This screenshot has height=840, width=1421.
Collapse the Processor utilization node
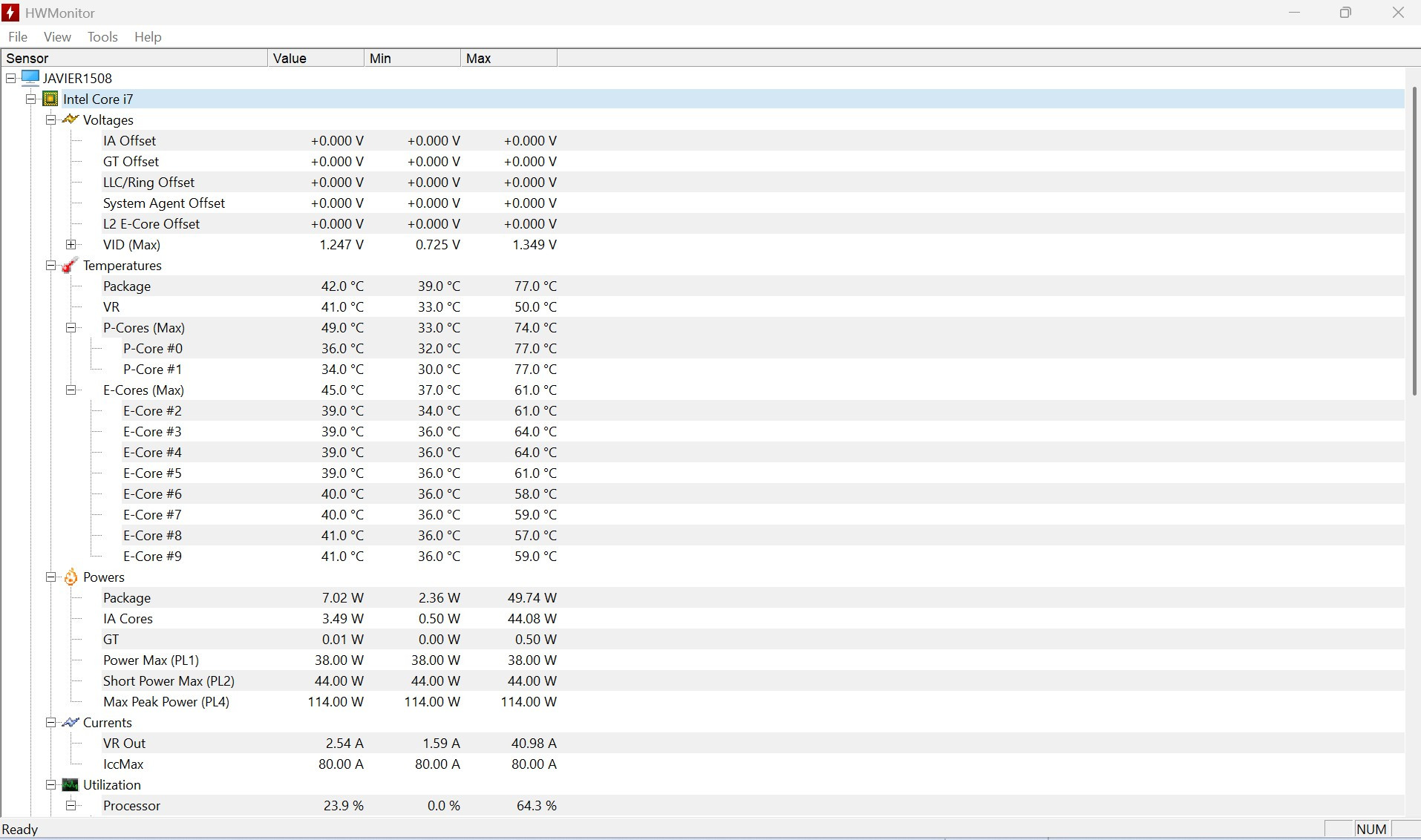(71, 805)
